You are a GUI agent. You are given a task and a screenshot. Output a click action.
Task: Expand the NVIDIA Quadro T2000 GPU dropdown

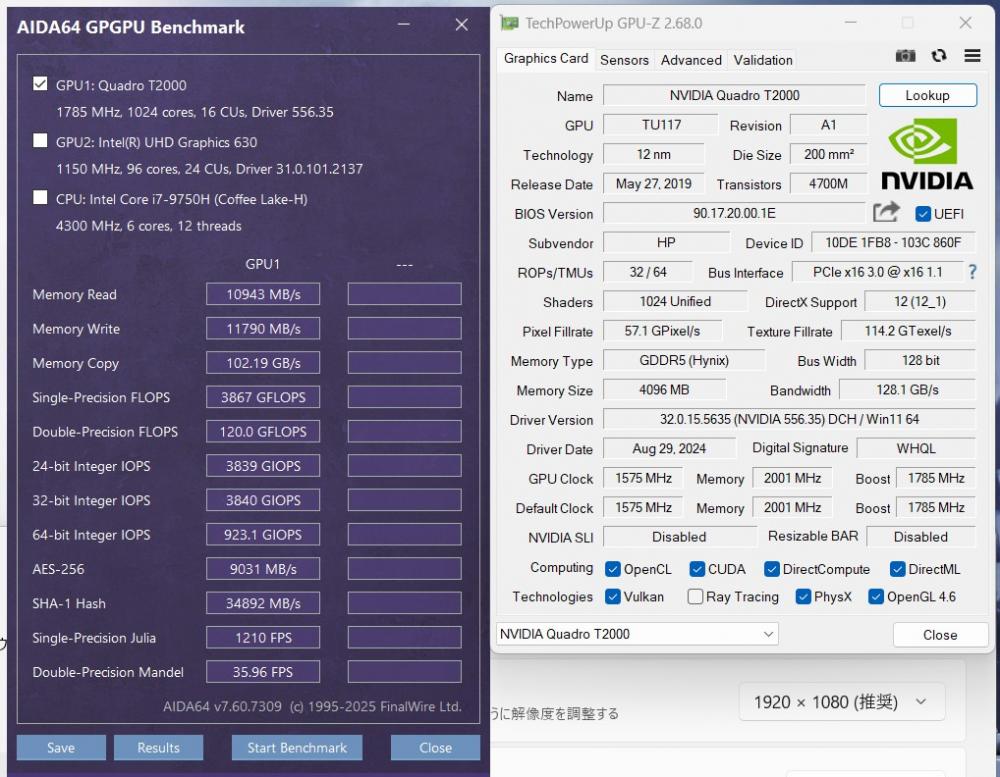637,634
